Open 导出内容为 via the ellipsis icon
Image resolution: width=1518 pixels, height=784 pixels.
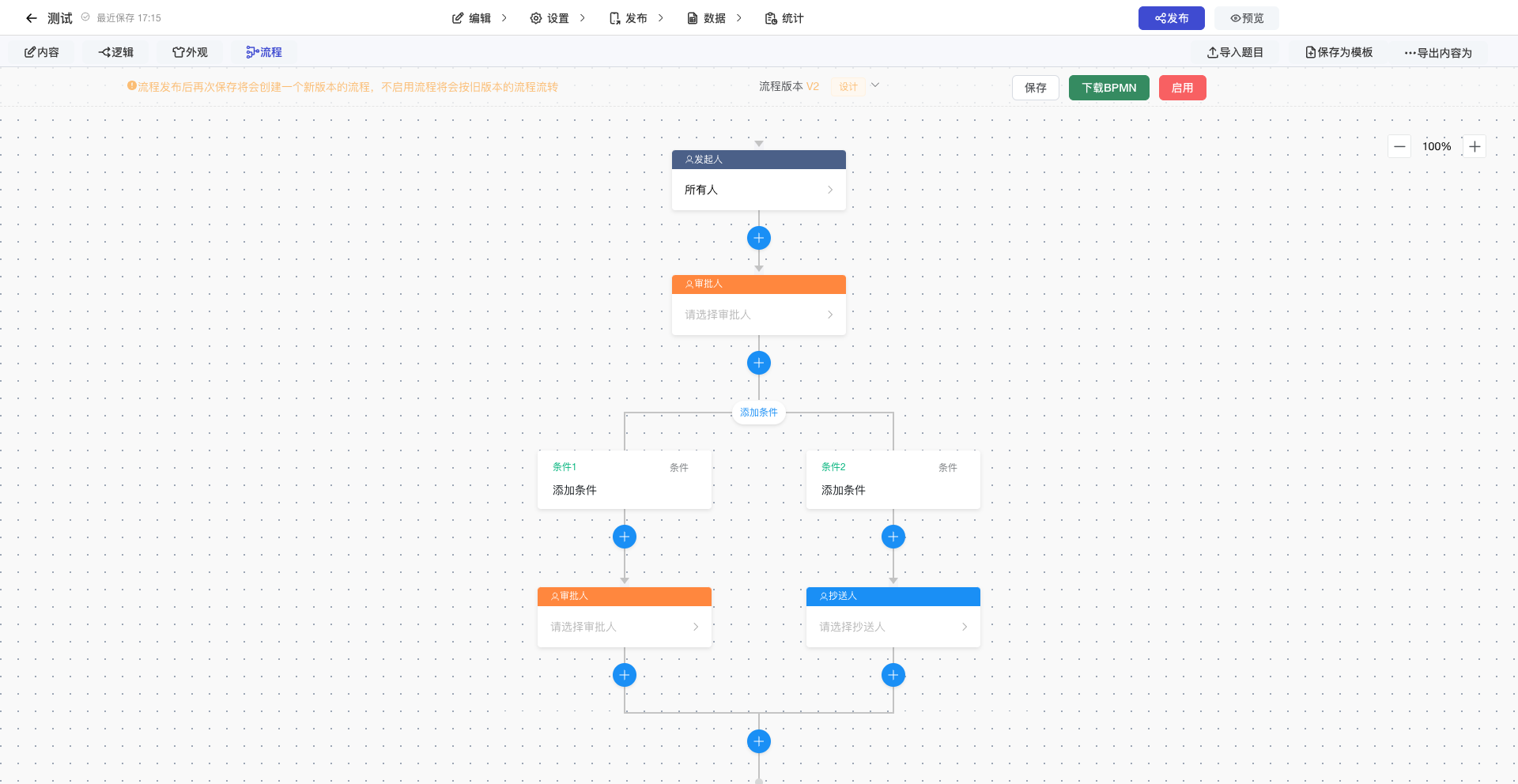(x=1410, y=53)
